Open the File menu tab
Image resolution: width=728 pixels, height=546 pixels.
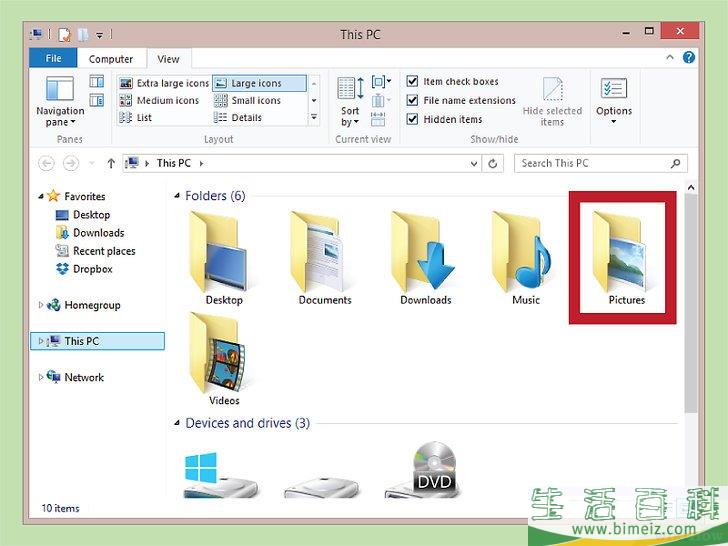click(53, 59)
